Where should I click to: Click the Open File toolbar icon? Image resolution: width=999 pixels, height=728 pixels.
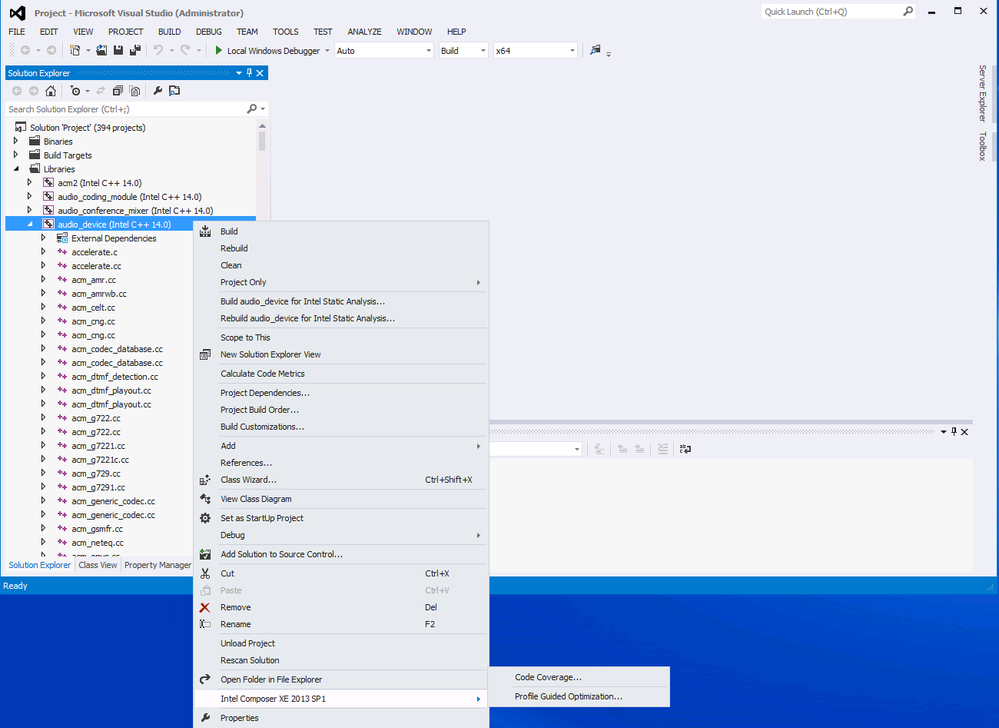click(x=101, y=50)
